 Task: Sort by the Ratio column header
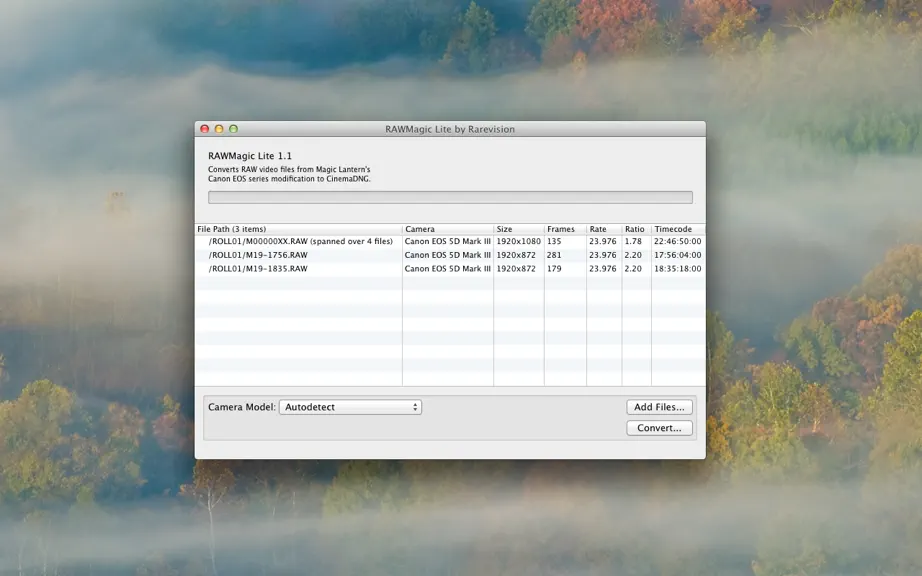[636, 229]
